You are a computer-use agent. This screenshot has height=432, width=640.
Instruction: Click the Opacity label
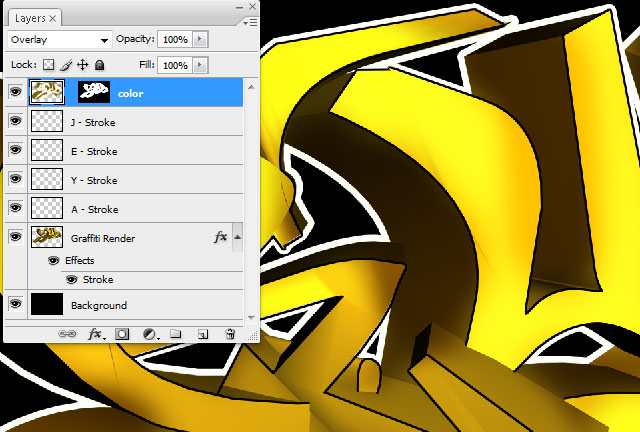click(135, 39)
